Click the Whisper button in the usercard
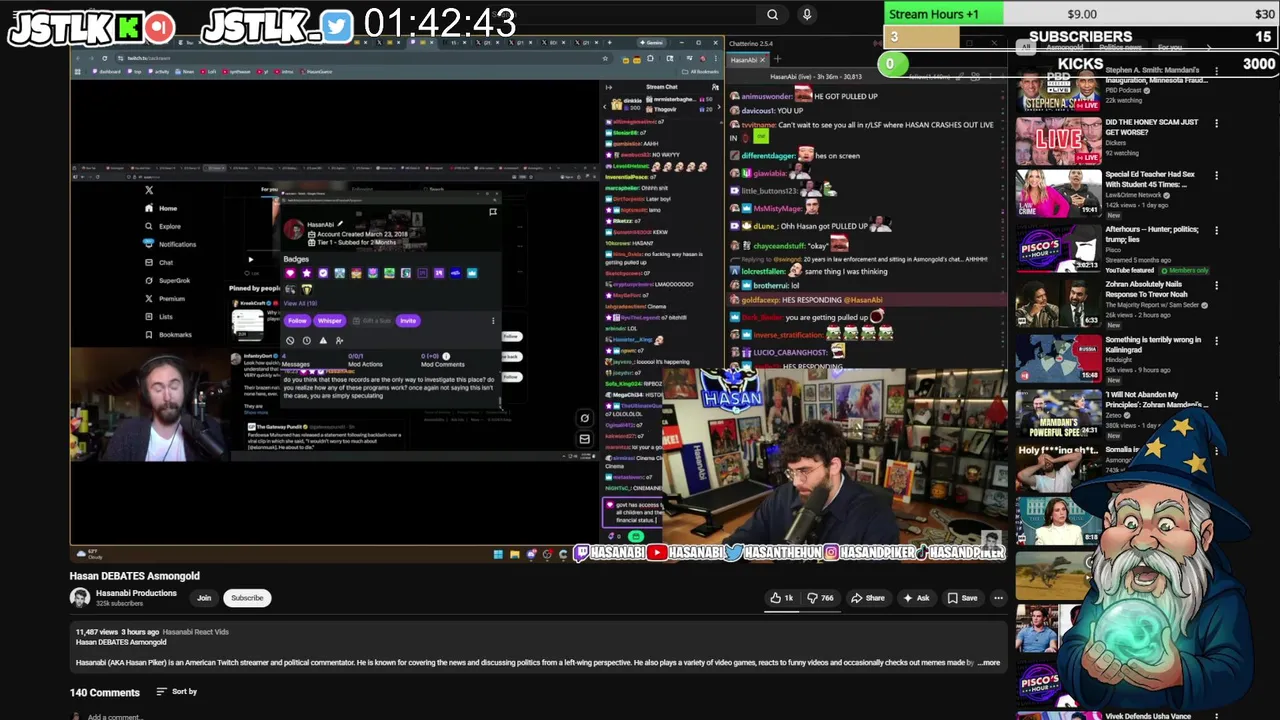 pos(329,321)
